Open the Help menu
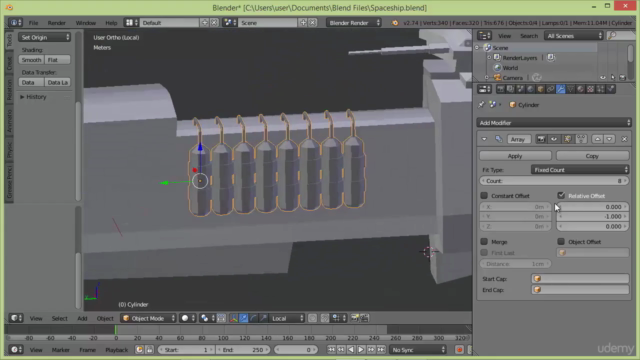Viewport: 640px width, 360px height. coord(111,23)
